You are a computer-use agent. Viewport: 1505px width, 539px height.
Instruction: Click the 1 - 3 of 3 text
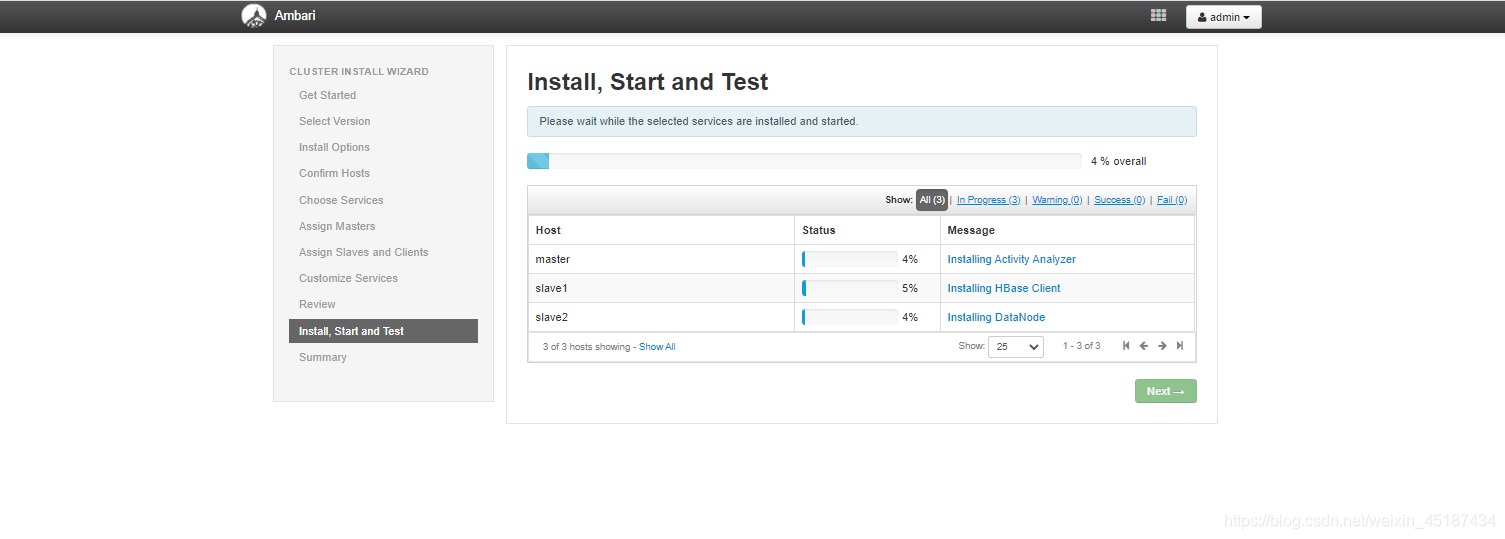click(x=1081, y=346)
